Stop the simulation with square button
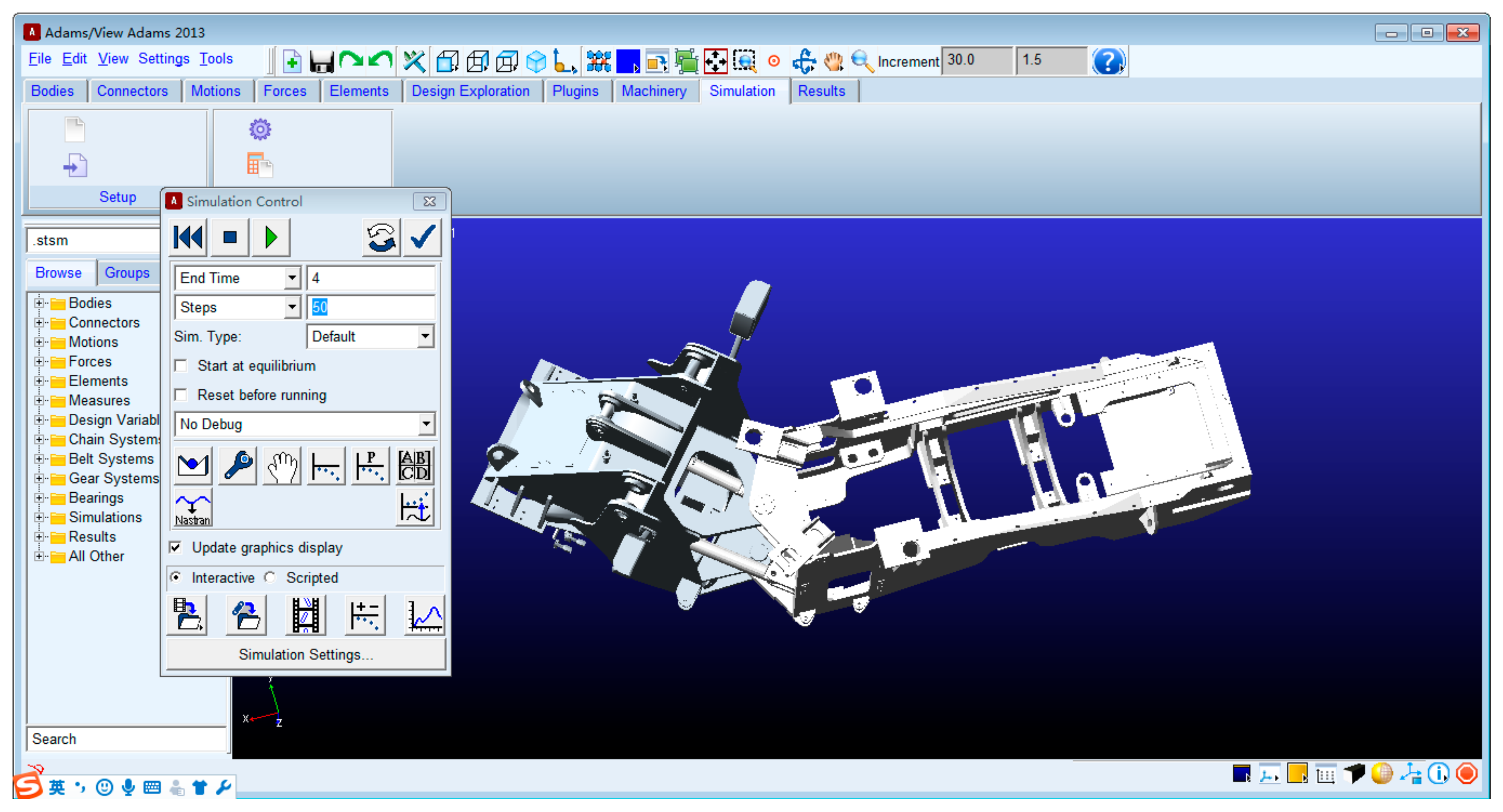 (230, 237)
